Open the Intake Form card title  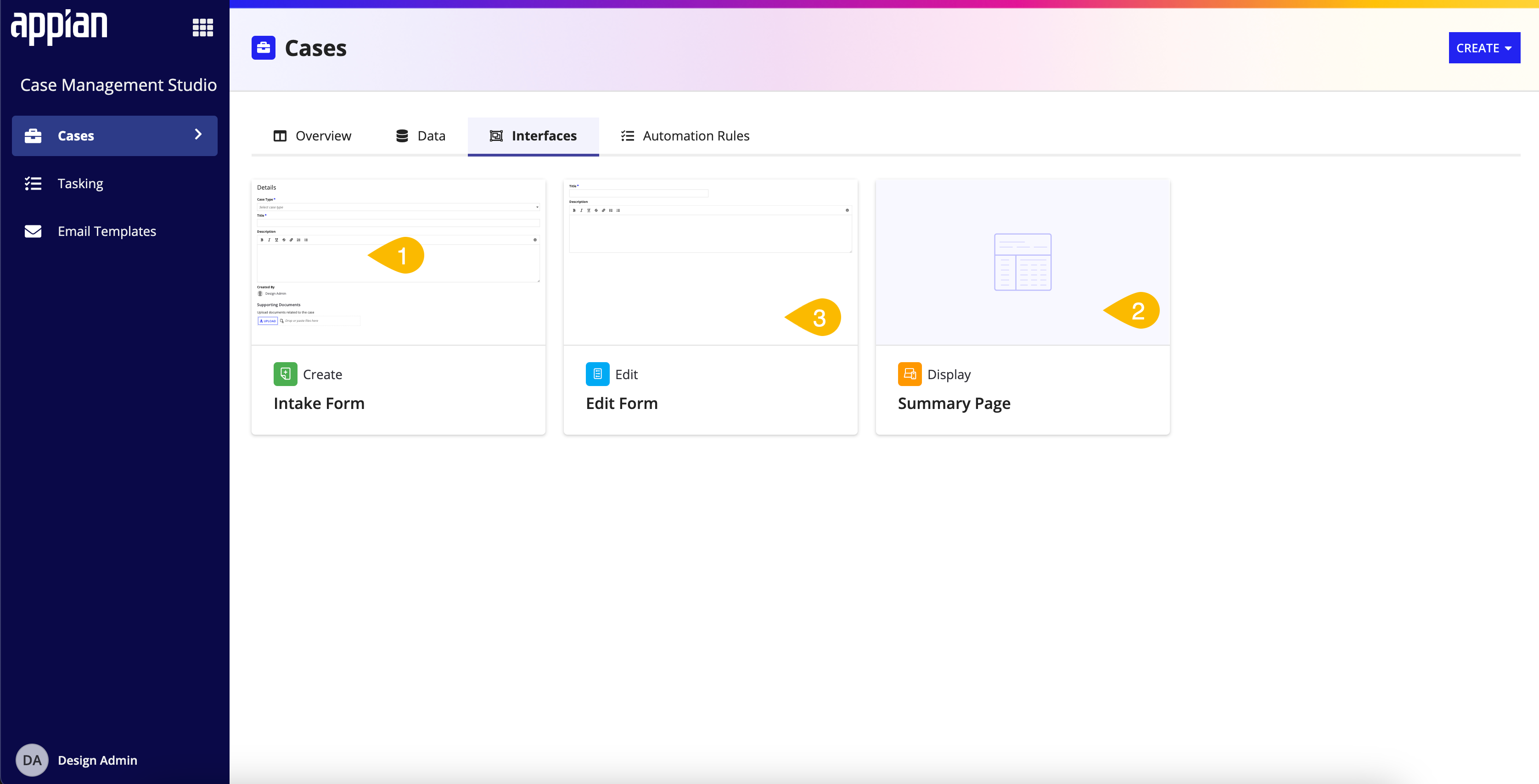[319, 403]
